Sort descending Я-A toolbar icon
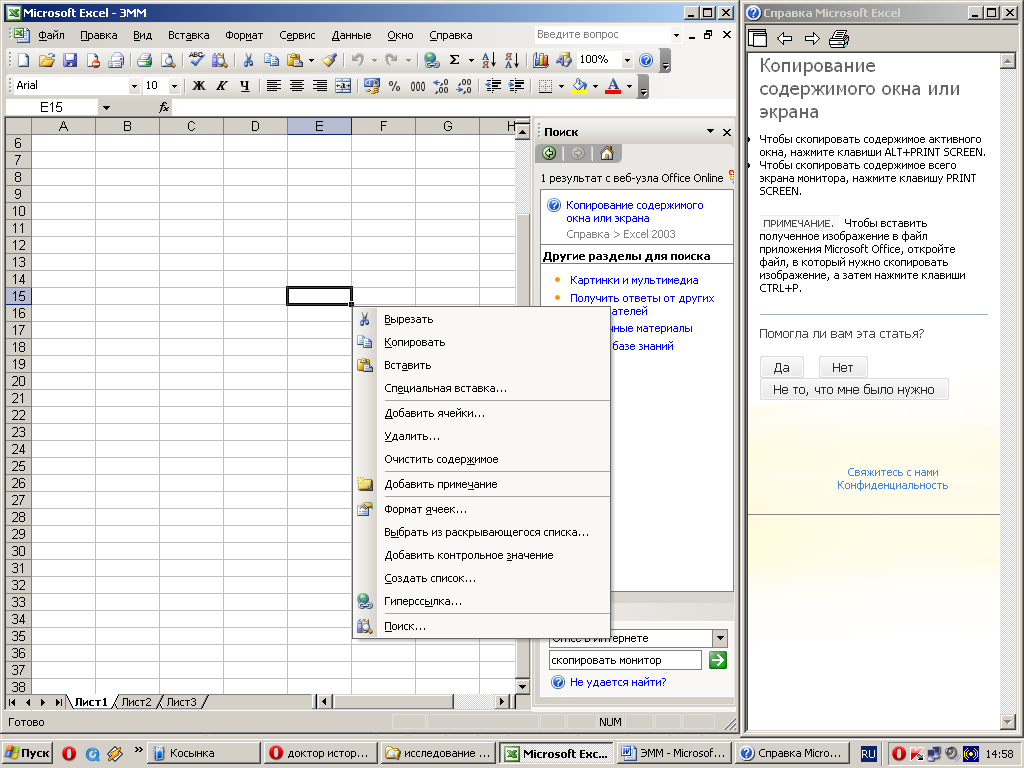Screen dimensions: 1024x768 512,60
